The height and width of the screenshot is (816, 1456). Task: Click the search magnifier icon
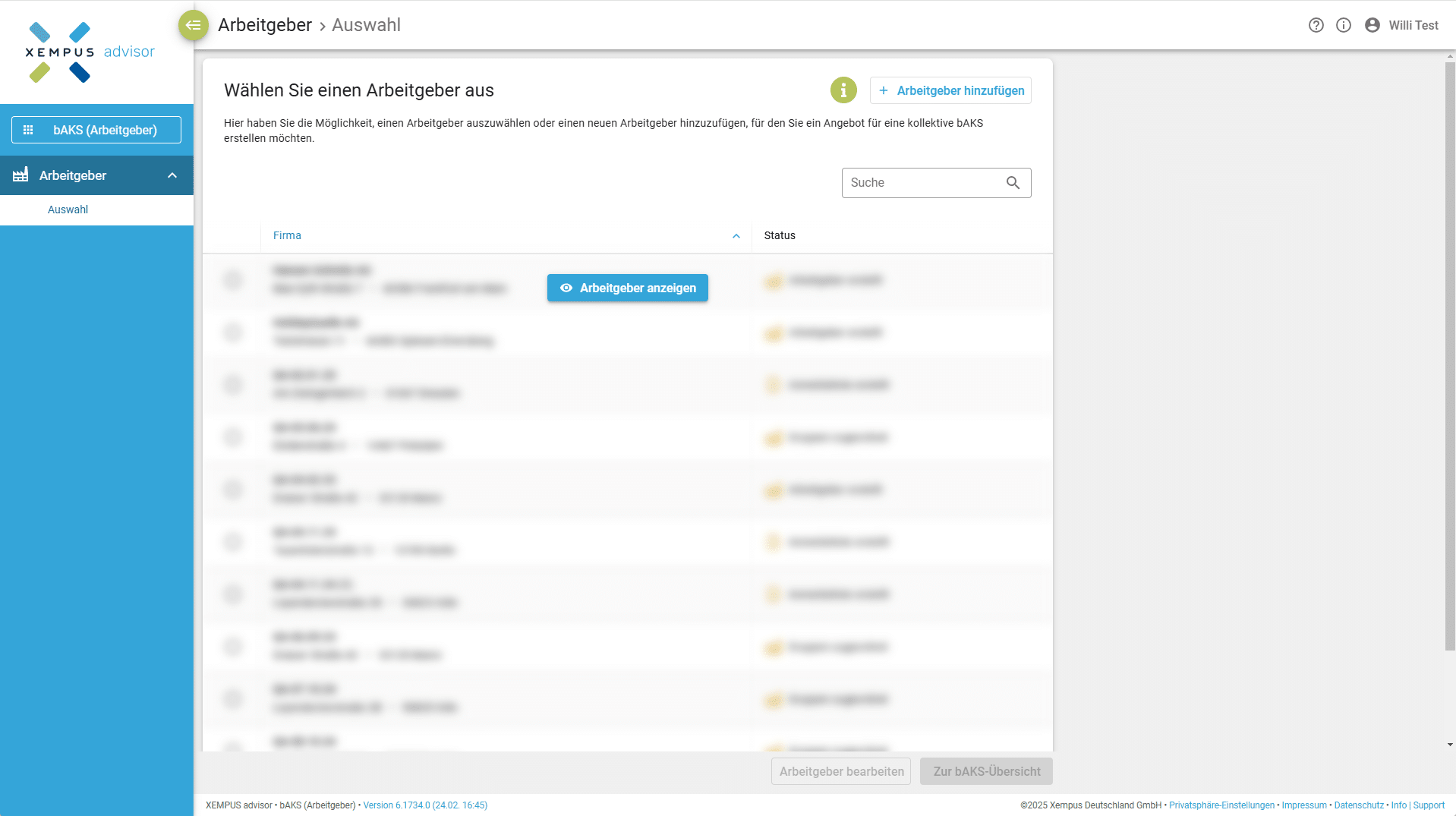tap(1013, 183)
